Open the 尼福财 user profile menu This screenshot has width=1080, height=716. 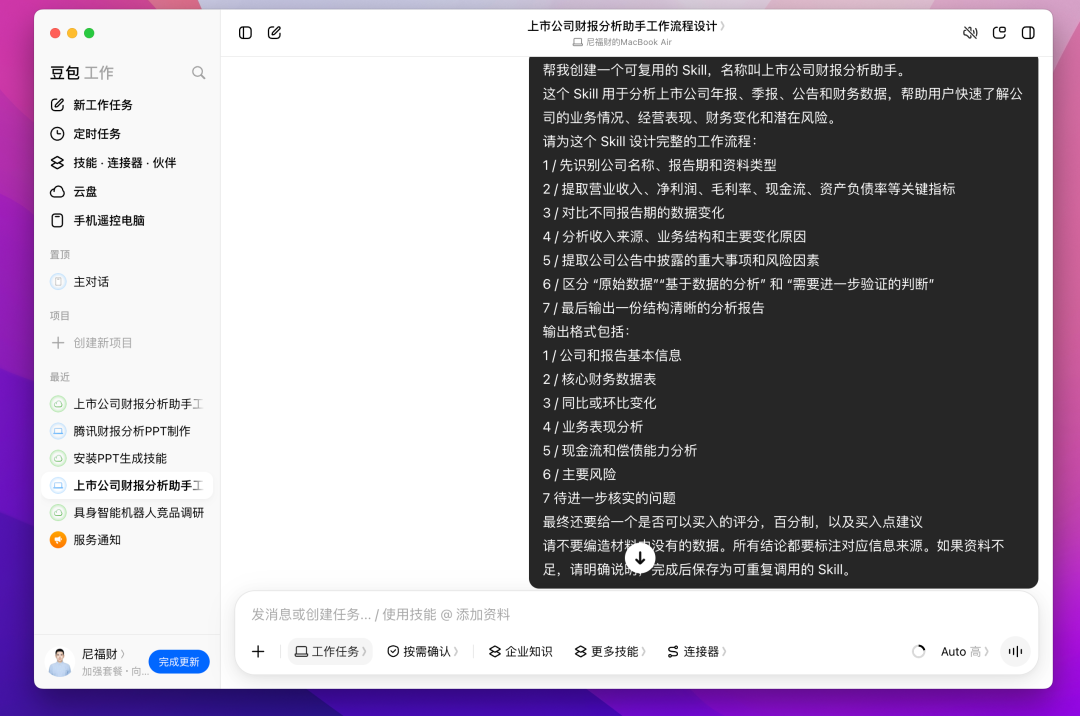(103, 654)
